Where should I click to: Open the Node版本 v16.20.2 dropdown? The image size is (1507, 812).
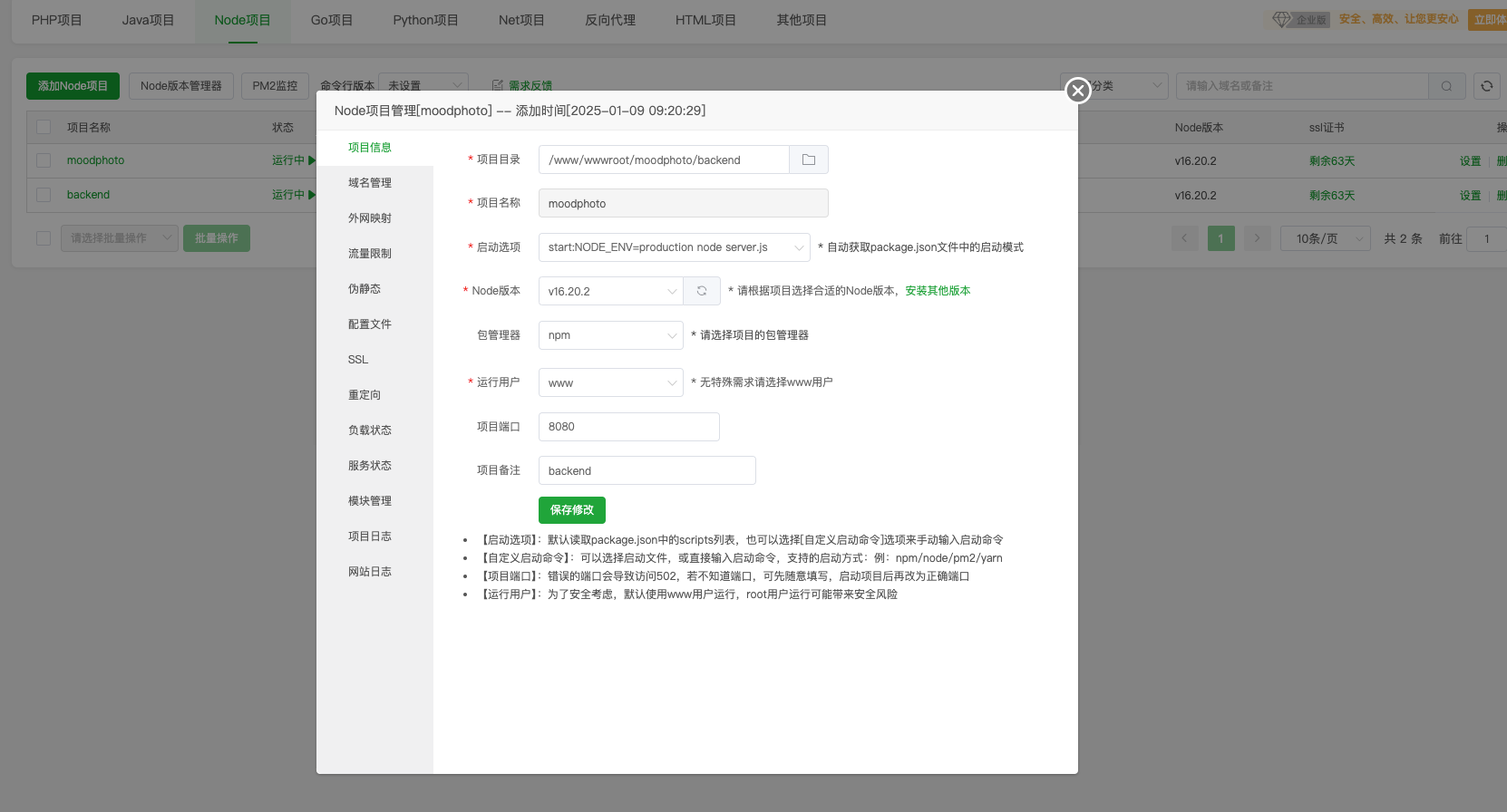611,291
